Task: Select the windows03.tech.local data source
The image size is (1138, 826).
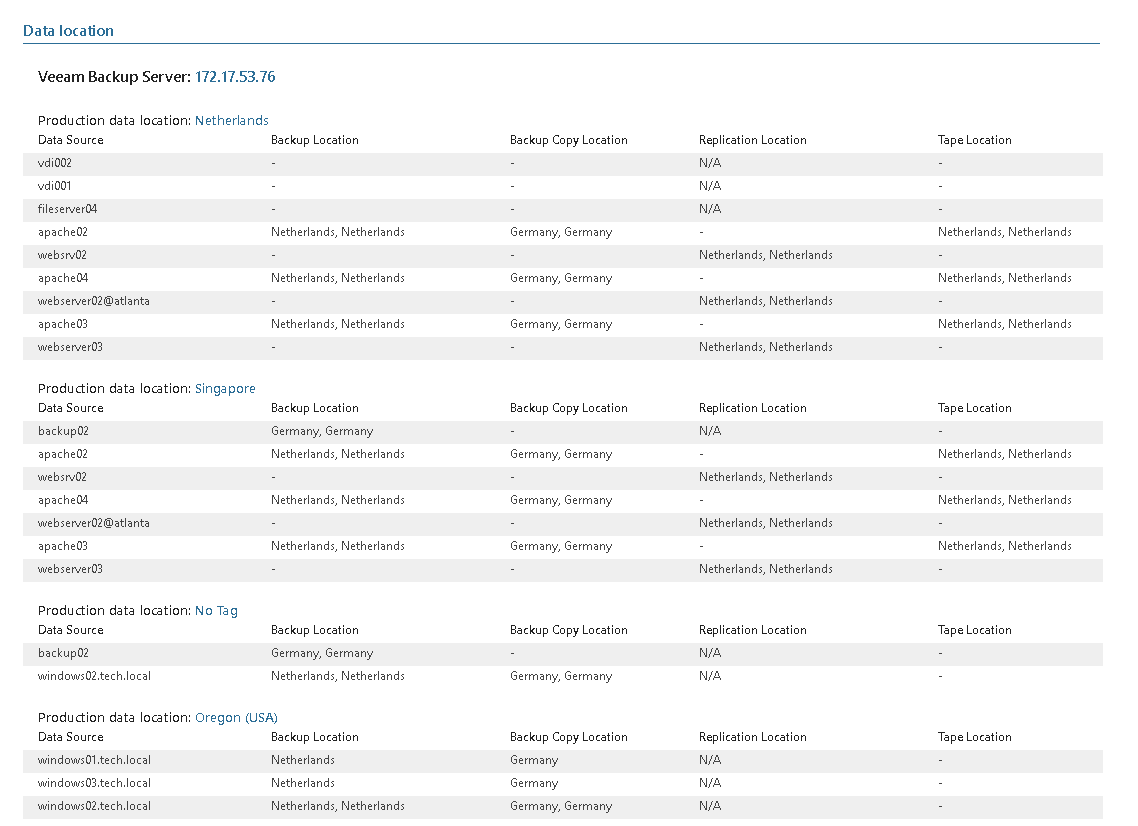Action: [x=94, y=783]
